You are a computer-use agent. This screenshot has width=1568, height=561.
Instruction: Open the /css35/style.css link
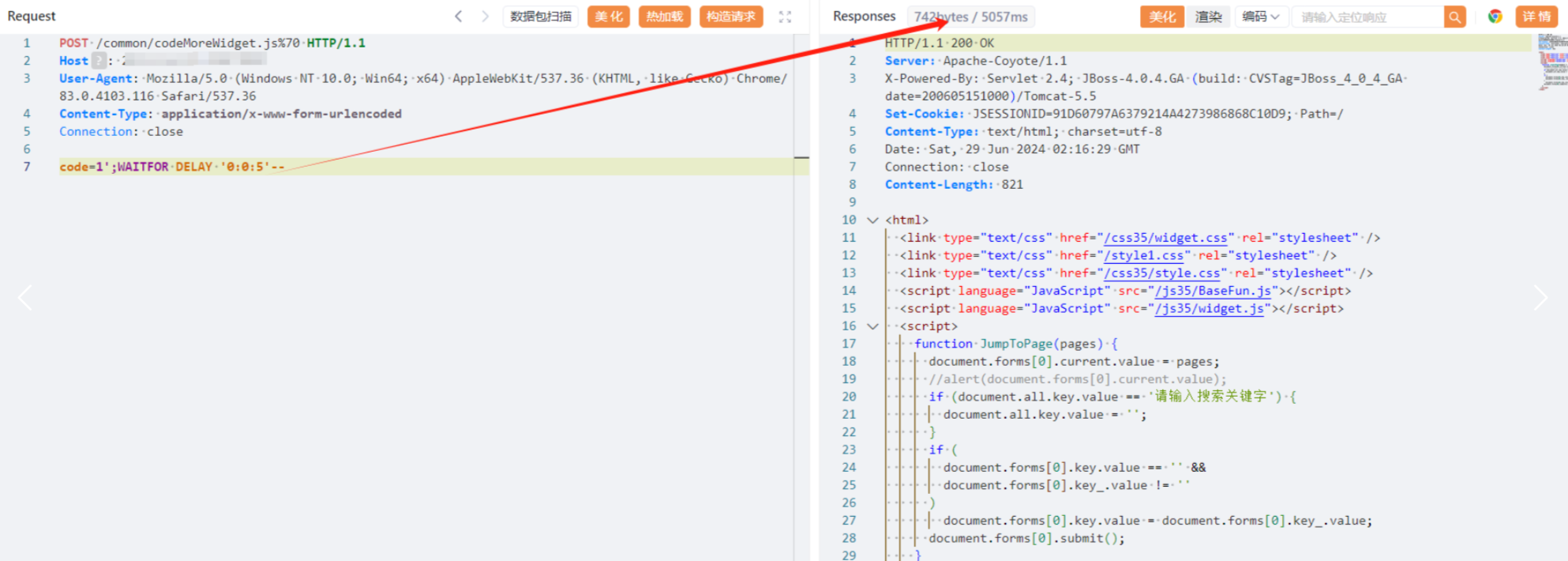tap(1162, 273)
